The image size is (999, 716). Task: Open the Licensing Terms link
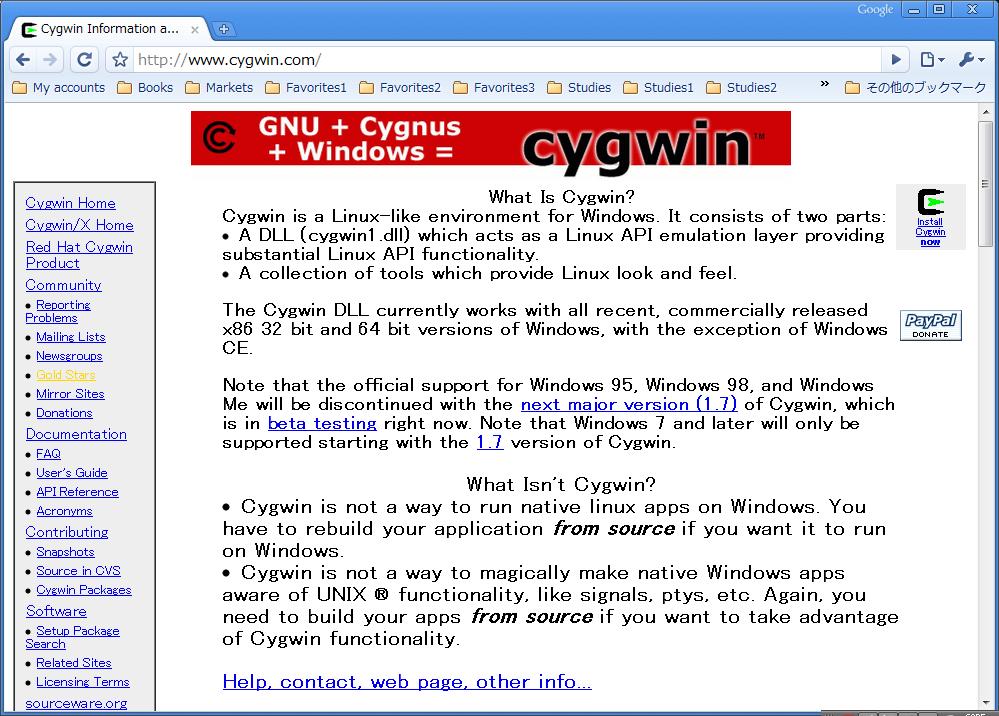[x=83, y=682]
